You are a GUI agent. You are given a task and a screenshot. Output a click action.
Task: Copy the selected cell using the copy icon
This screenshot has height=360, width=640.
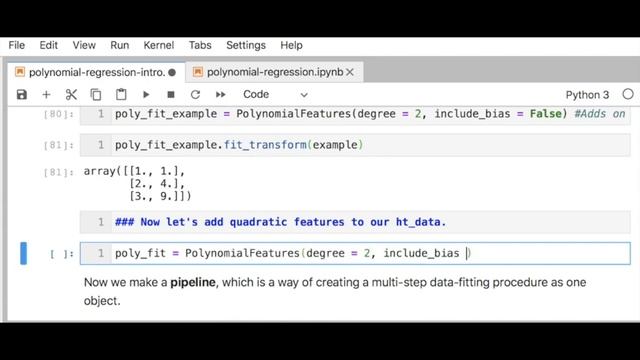(x=96, y=95)
